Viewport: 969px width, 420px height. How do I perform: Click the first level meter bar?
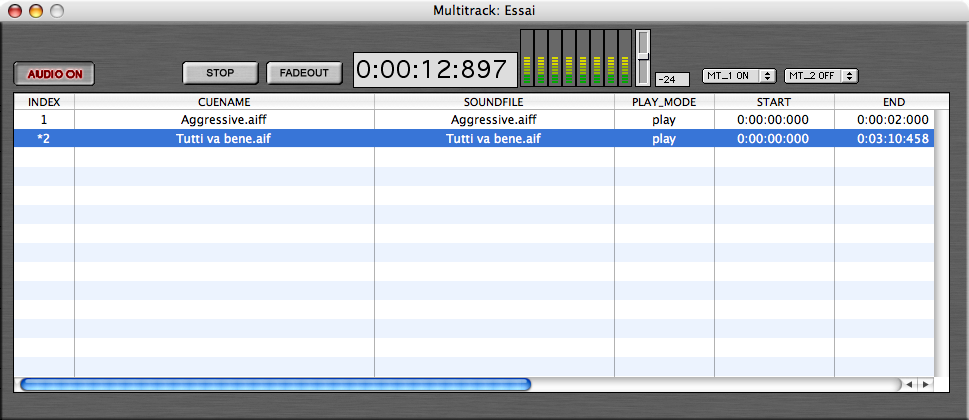coord(527,57)
